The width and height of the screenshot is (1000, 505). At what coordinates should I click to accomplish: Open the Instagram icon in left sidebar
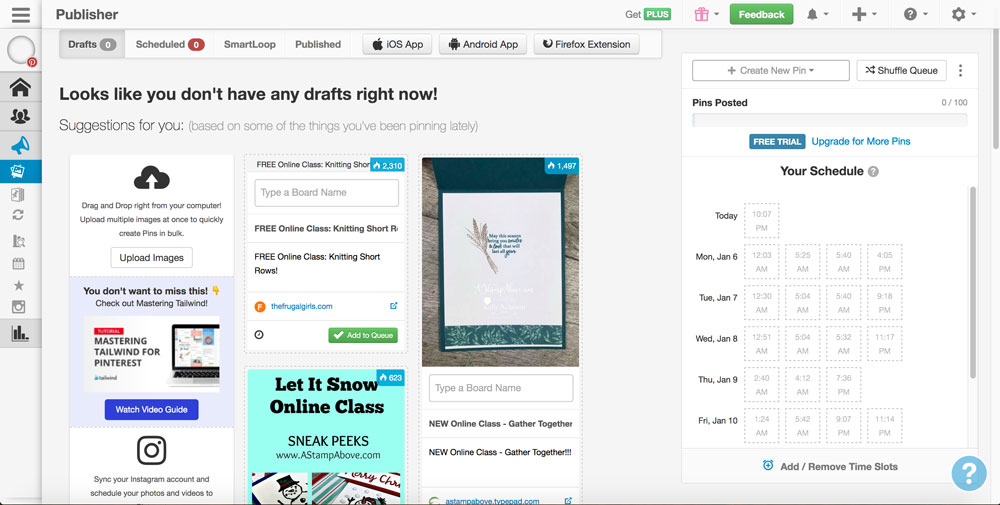pyautogui.click(x=18, y=307)
